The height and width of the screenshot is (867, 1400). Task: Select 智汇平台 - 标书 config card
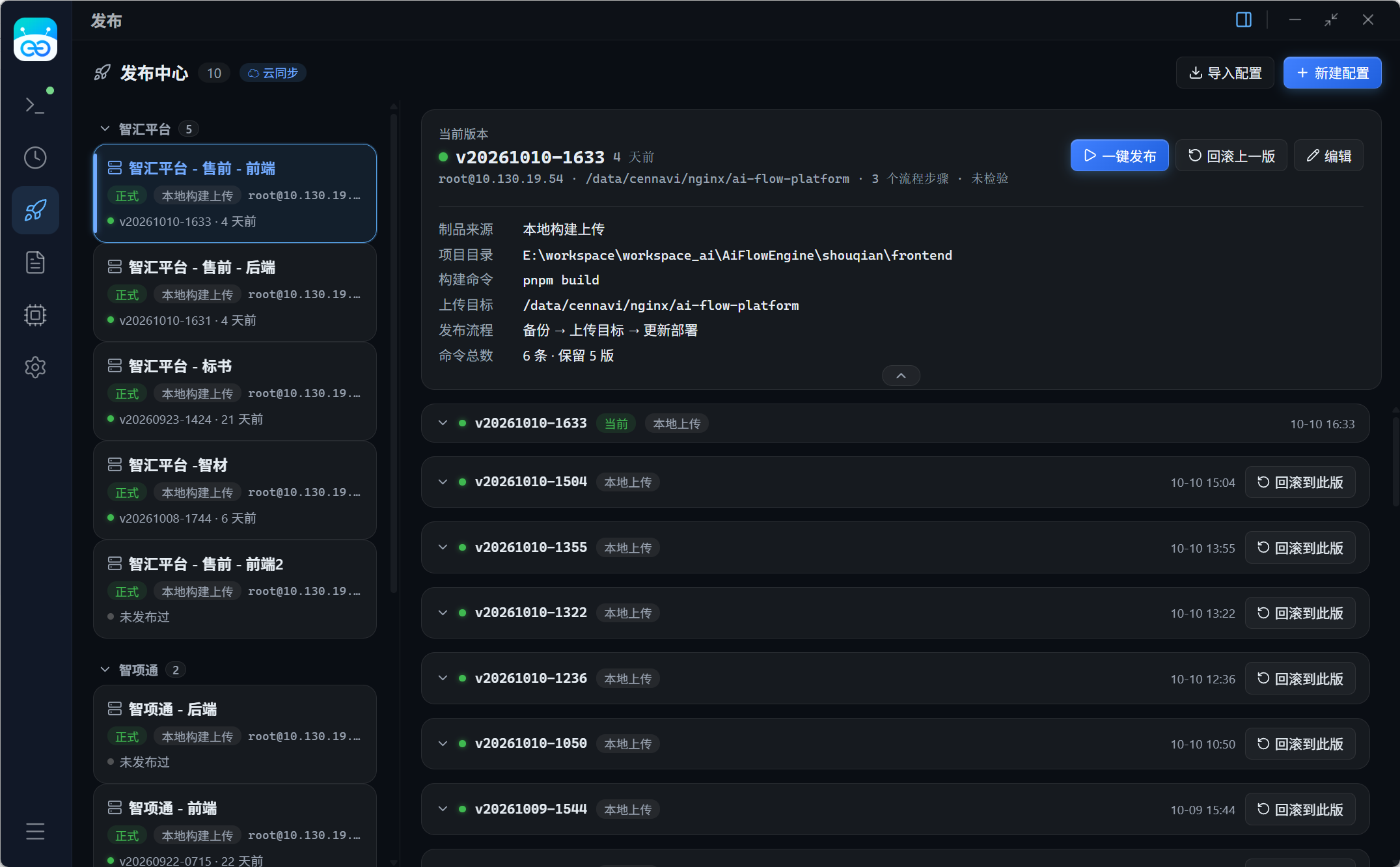pos(235,391)
